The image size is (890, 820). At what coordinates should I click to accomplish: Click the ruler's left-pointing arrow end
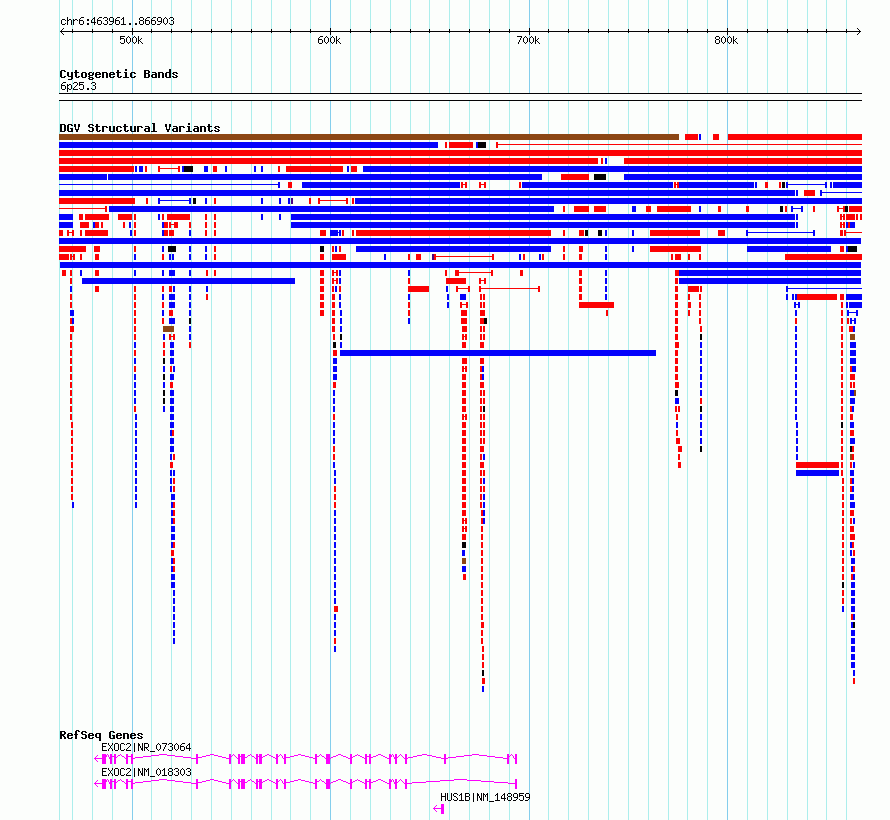pyautogui.click(x=62, y=32)
